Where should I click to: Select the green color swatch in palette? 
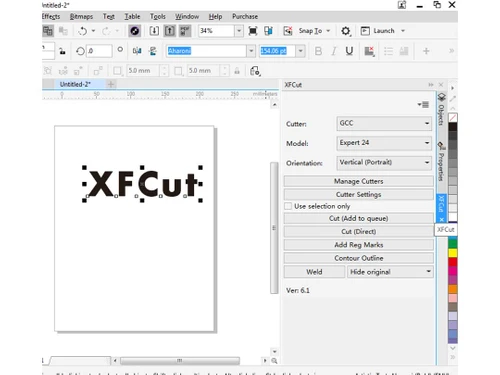click(x=453, y=243)
